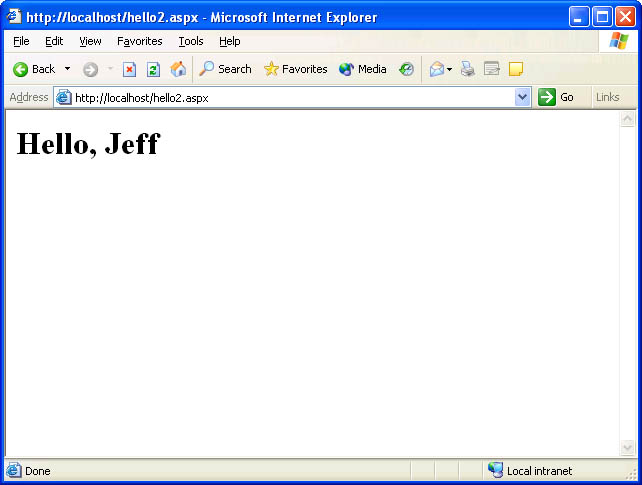The width and height of the screenshot is (642, 485).
Task: Open the Media pane
Action: coord(362,69)
